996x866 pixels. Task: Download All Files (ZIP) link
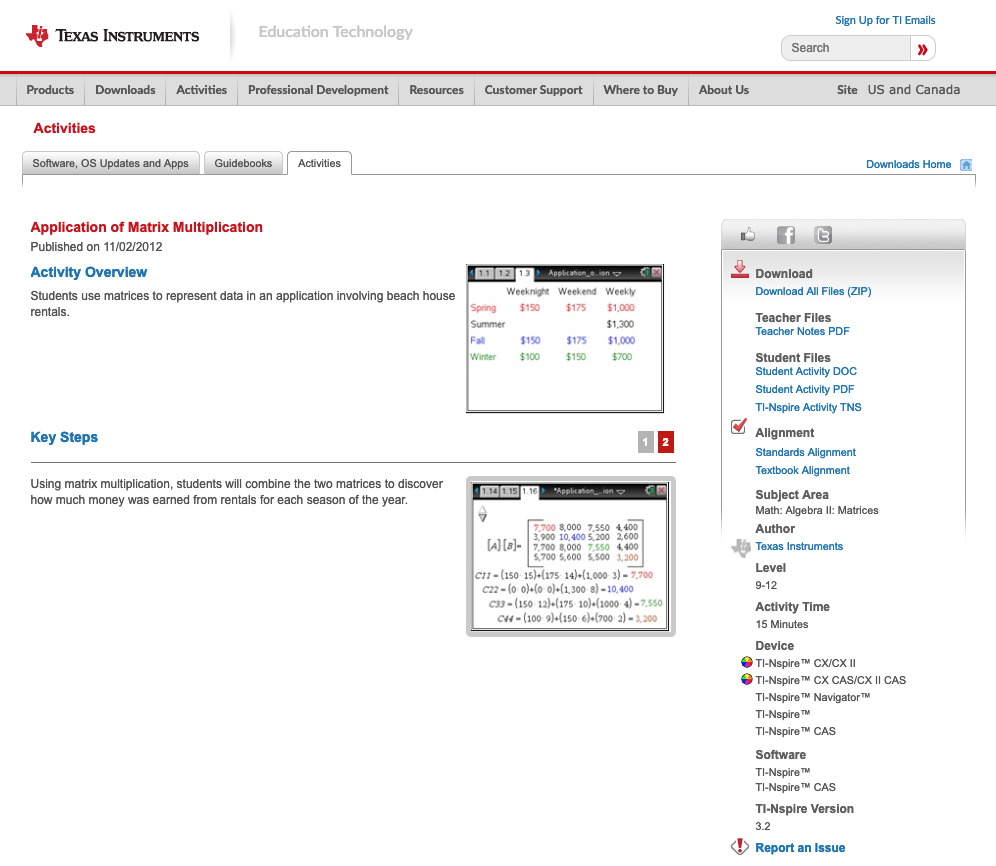(x=812, y=292)
